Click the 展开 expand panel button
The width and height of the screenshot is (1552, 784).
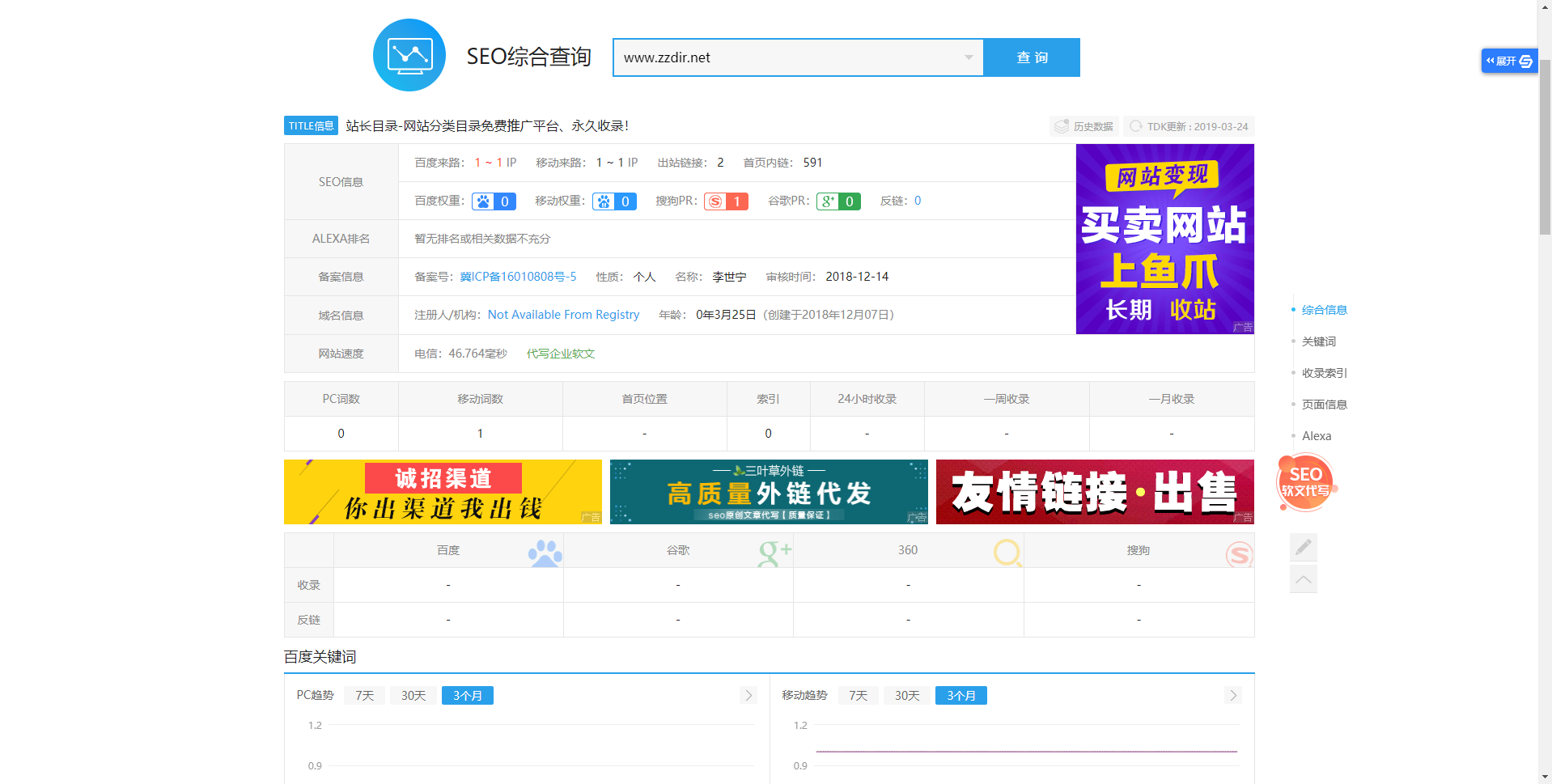click(1509, 61)
